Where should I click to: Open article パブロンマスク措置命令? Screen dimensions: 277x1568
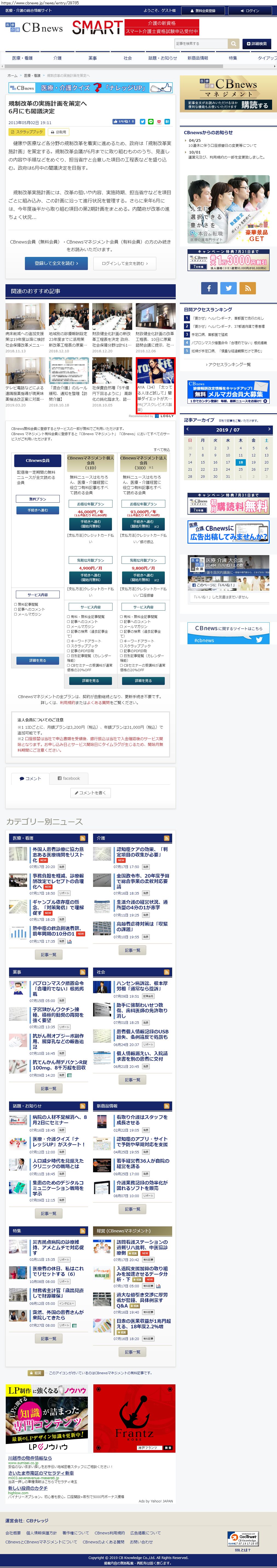tap(59, 988)
